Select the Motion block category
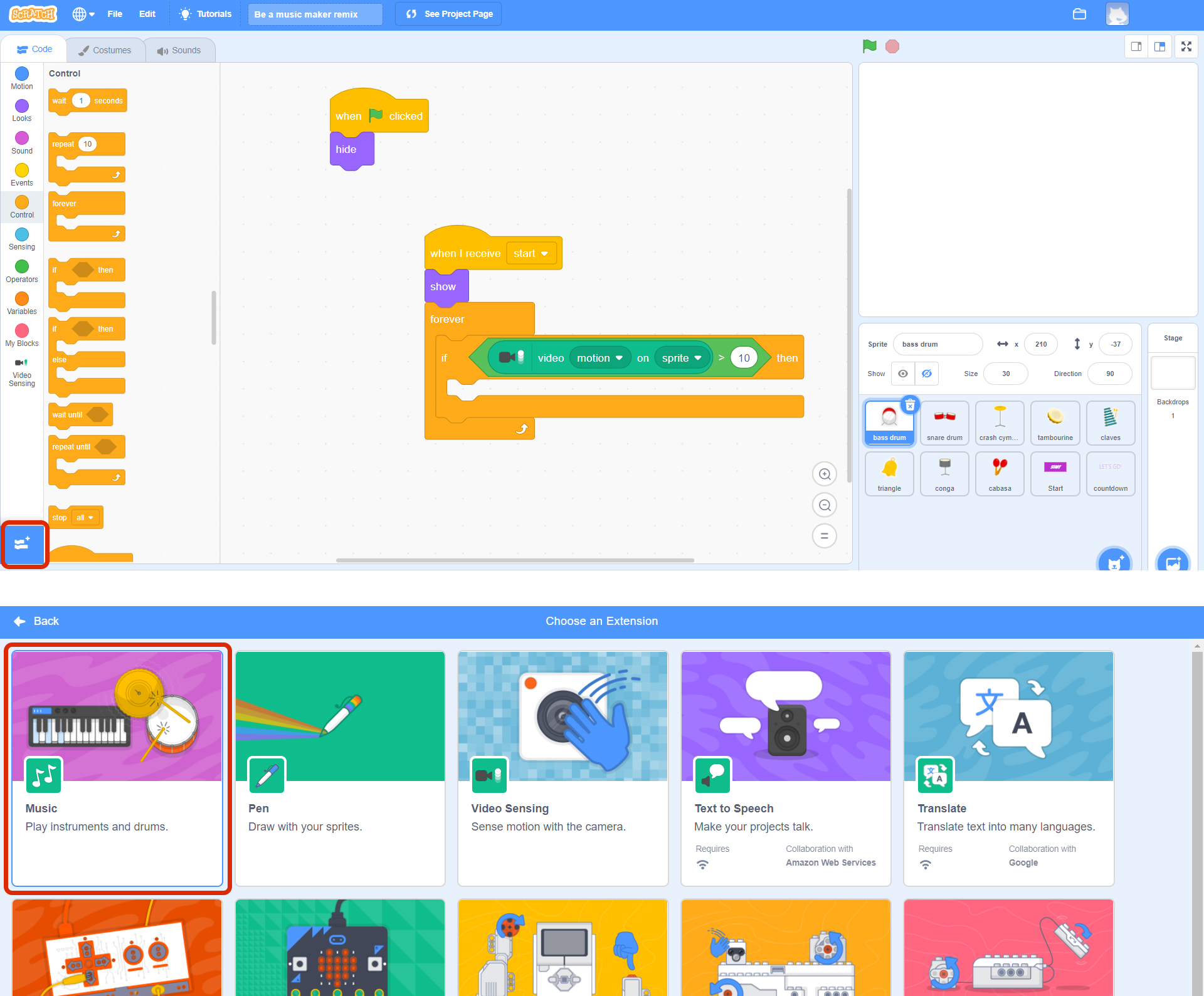The height and width of the screenshot is (996, 1204). (x=22, y=78)
